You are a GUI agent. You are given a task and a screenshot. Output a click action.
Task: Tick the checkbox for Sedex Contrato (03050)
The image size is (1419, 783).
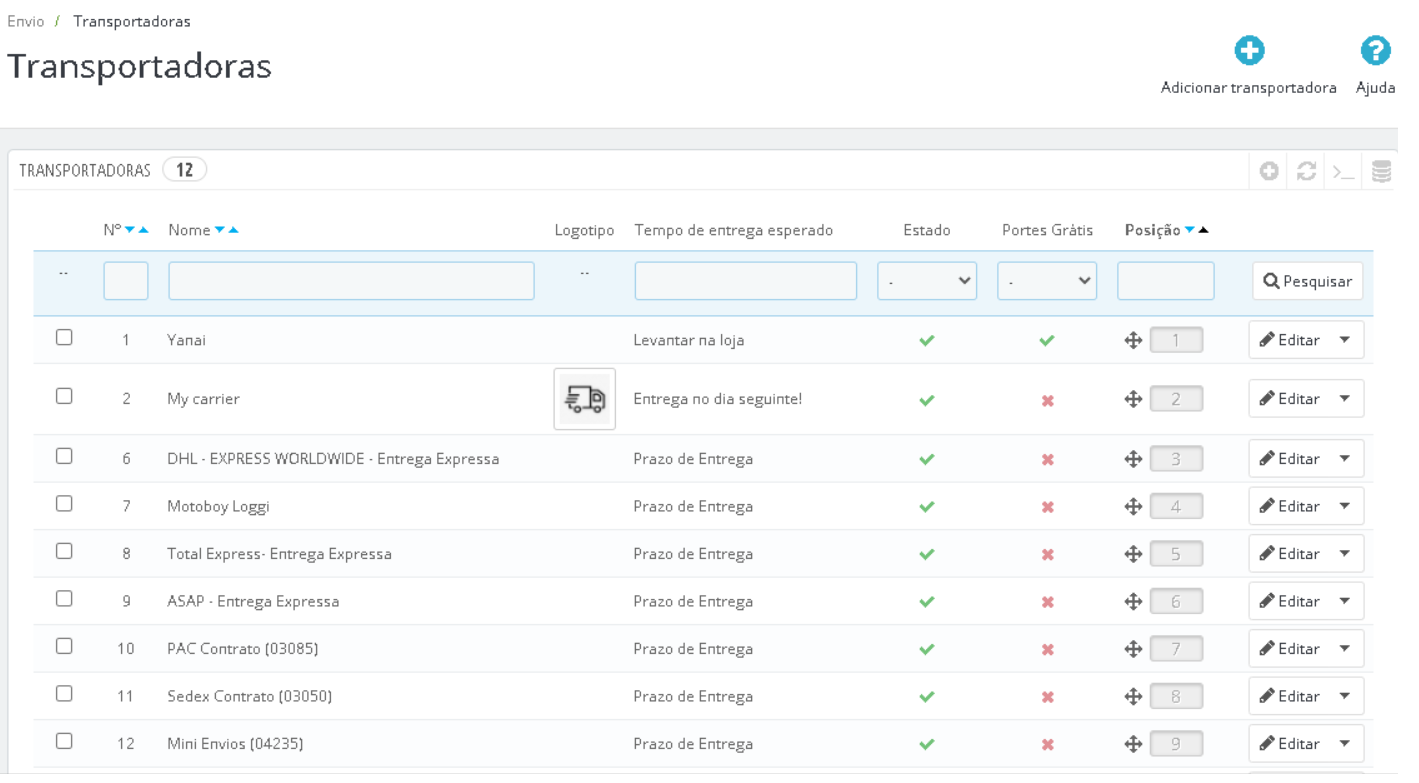click(x=65, y=694)
